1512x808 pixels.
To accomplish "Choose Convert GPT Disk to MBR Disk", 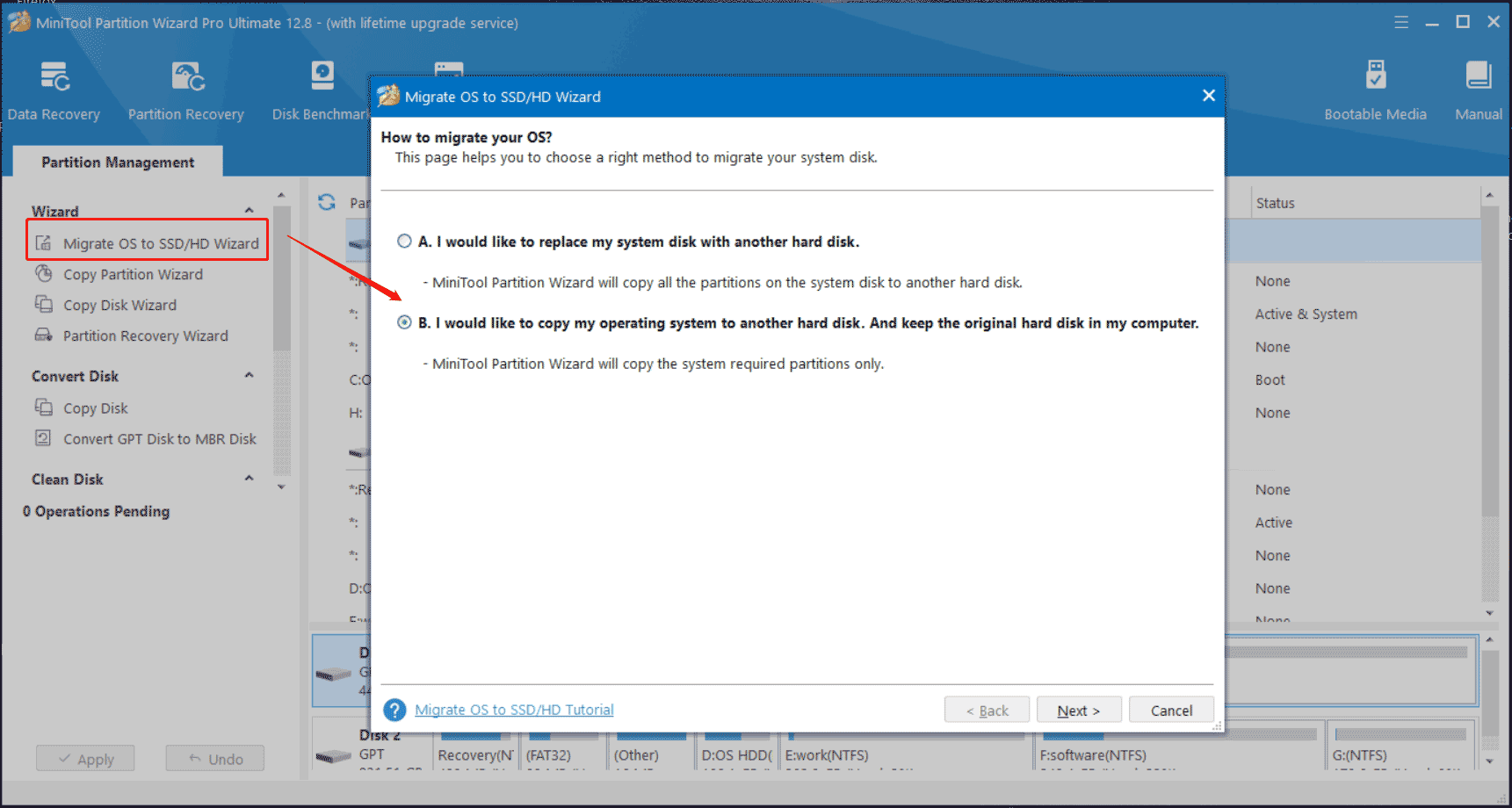I will [159, 438].
